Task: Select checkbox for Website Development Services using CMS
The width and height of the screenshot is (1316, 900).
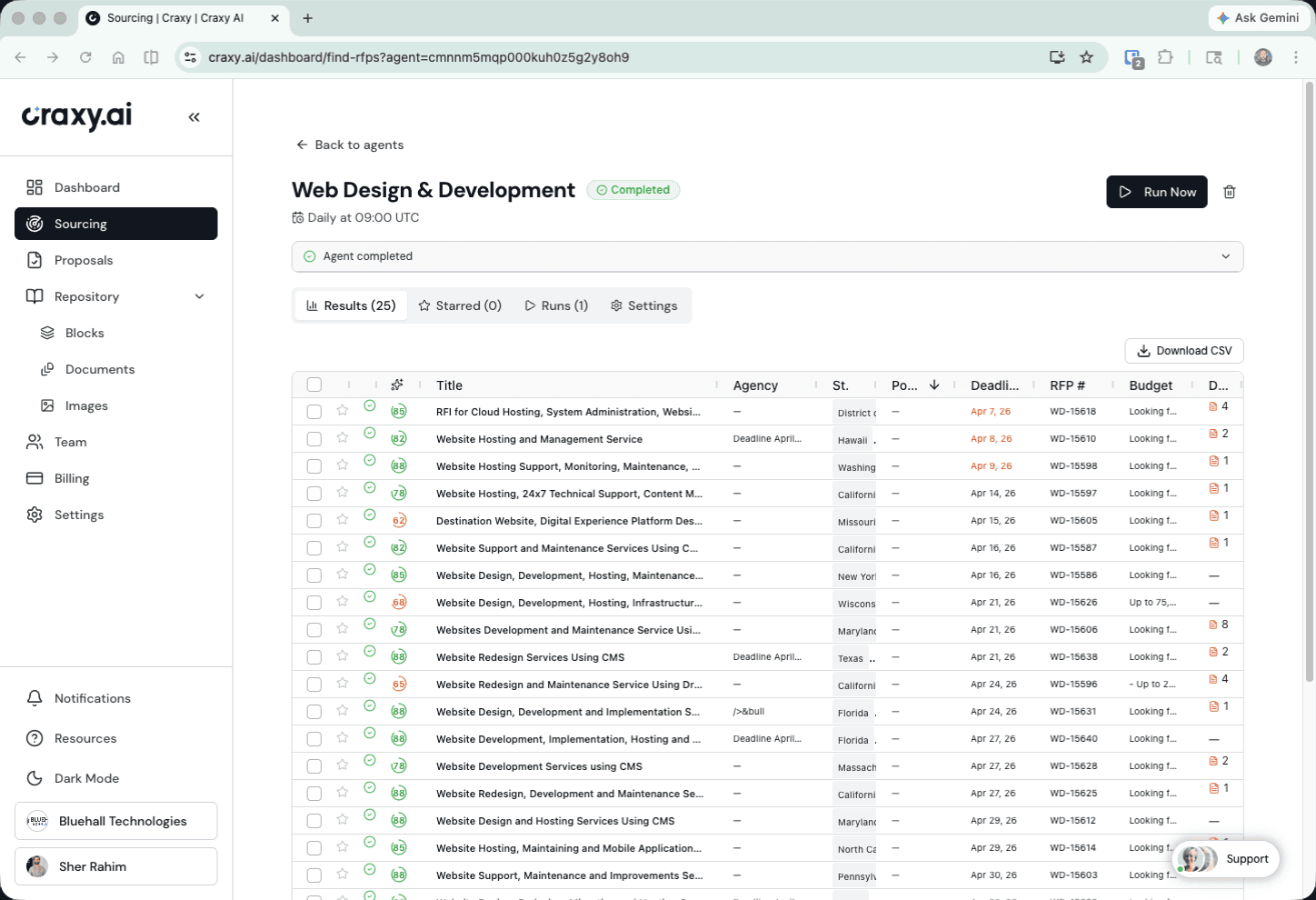Action: (314, 766)
